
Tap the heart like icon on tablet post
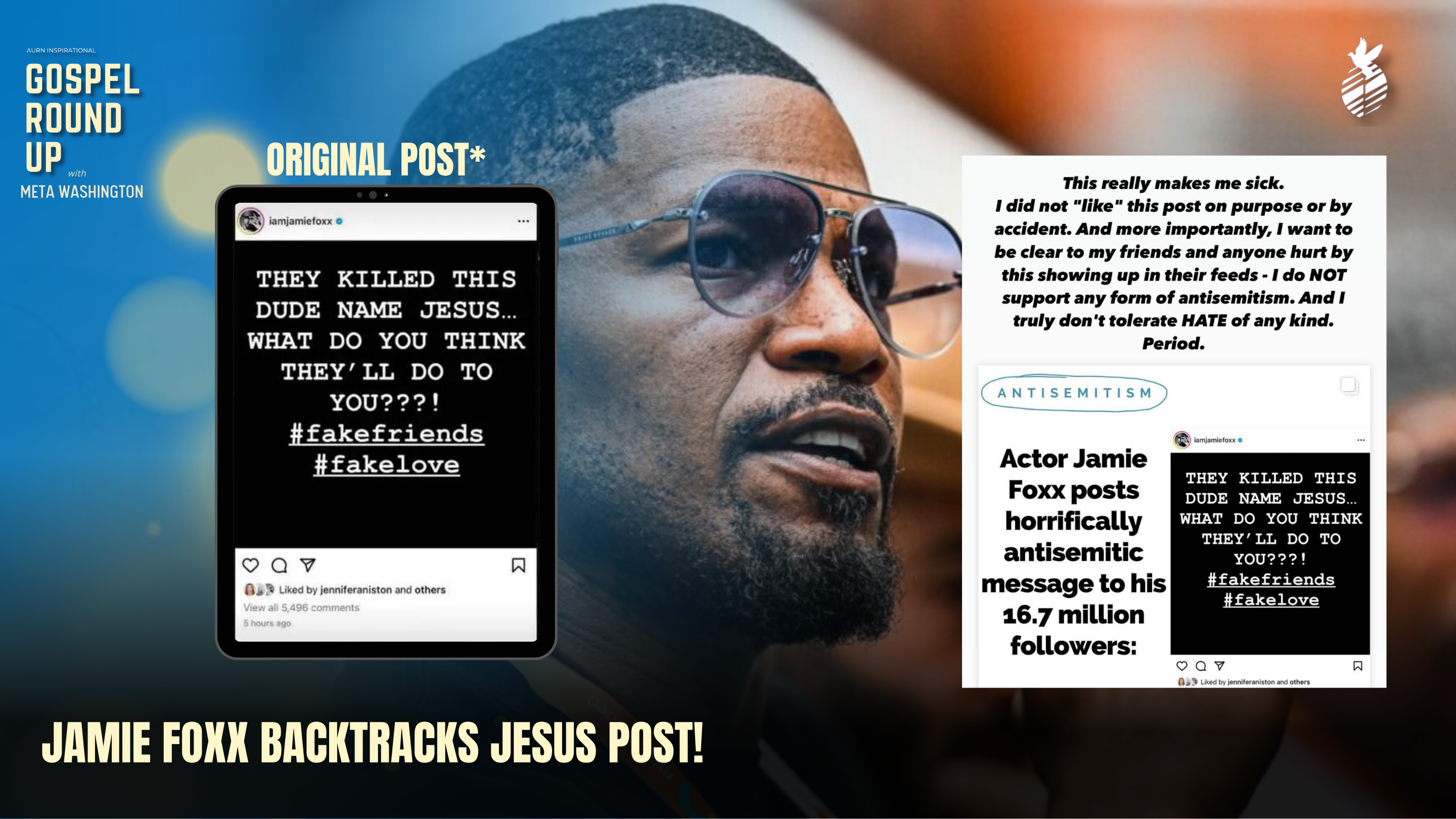point(250,565)
